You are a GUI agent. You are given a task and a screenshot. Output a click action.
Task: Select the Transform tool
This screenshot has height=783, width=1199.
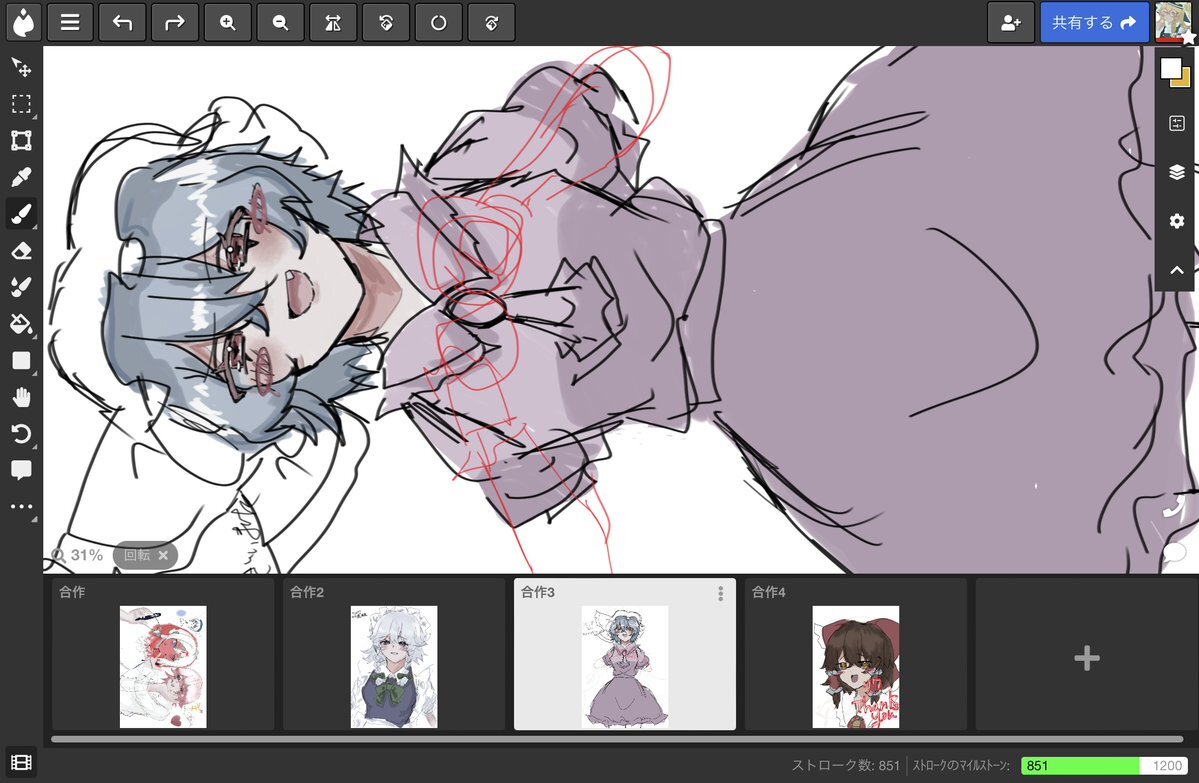tap(21, 141)
